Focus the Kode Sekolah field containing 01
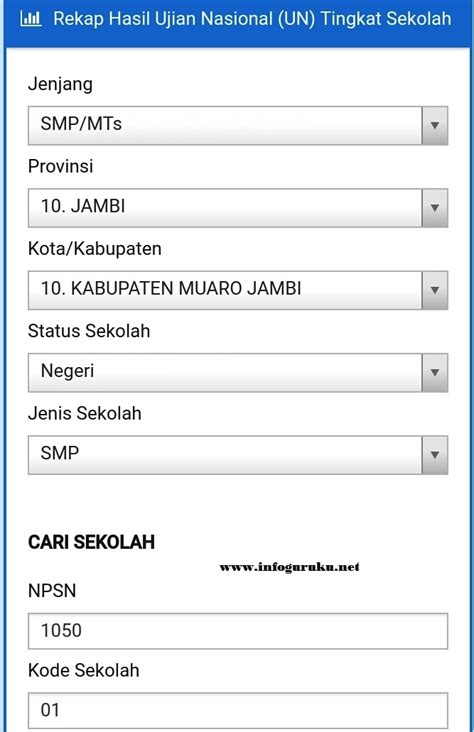The width and height of the screenshot is (474, 732). (238, 710)
